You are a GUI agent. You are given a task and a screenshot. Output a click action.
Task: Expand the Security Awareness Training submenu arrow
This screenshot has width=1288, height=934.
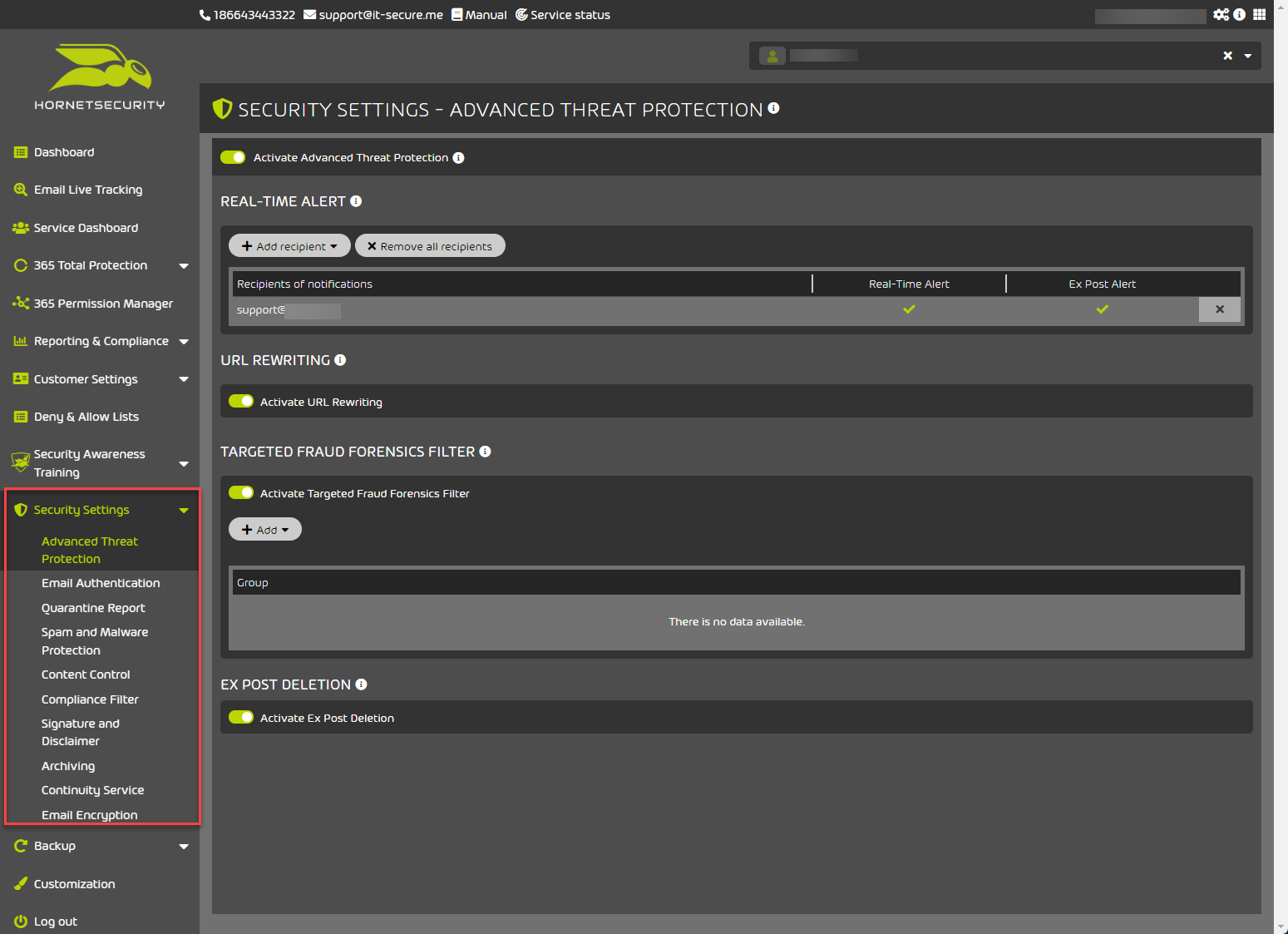tap(184, 464)
